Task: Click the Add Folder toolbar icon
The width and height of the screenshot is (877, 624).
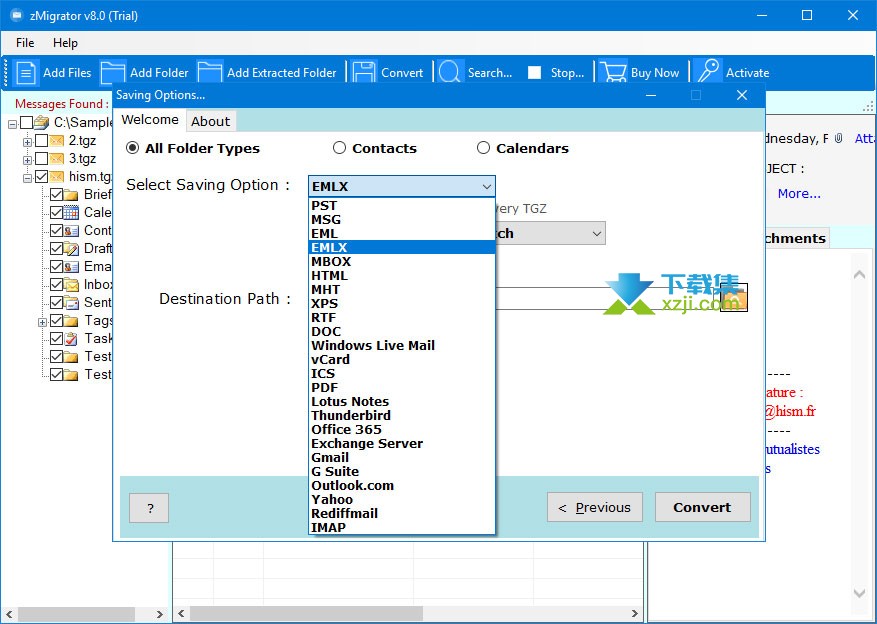Action: coord(112,73)
